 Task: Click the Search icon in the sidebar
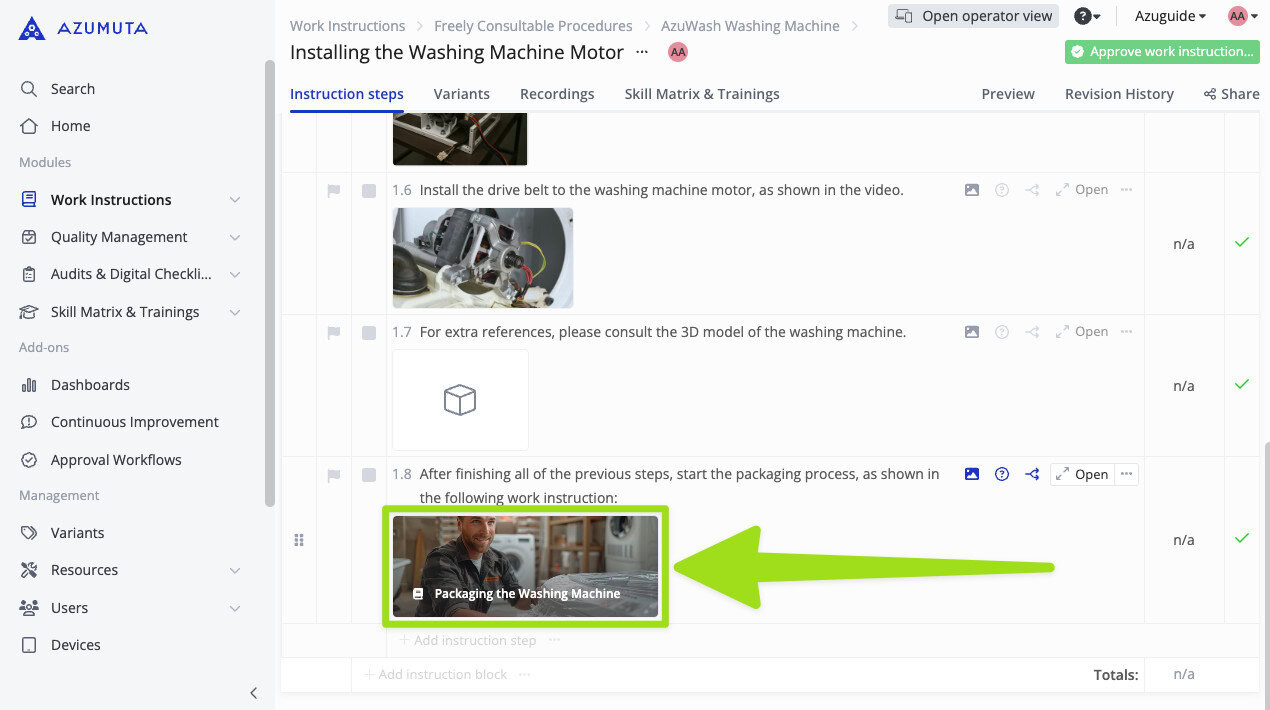tap(29, 88)
